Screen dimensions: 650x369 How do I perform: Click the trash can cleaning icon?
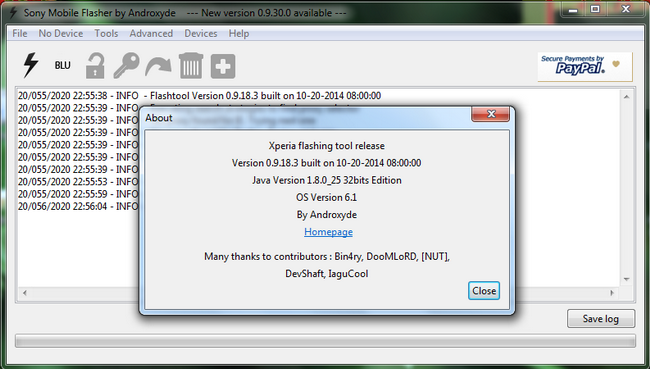coord(191,66)
